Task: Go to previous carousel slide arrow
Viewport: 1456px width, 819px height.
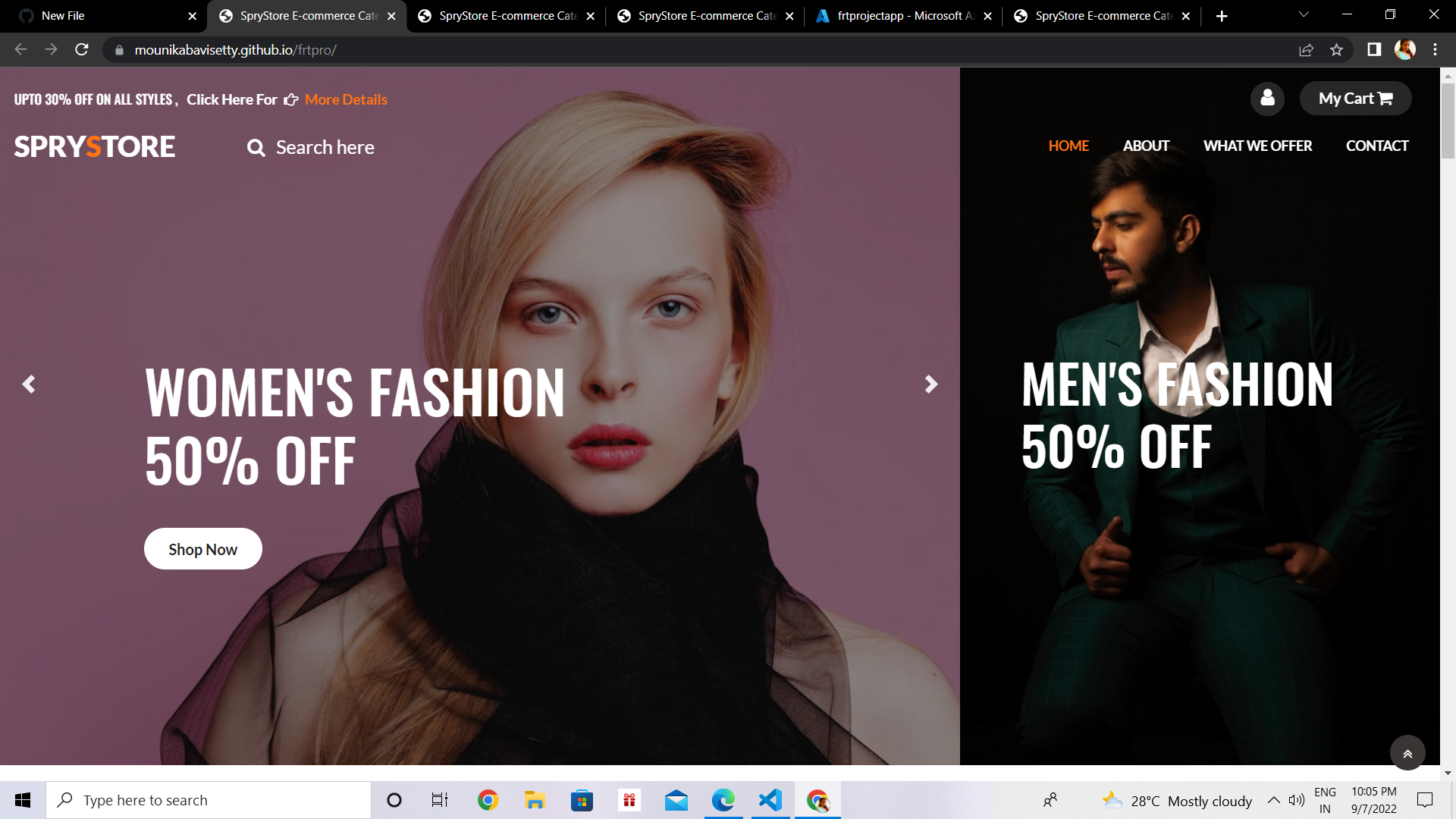Action: click(29, 384)
